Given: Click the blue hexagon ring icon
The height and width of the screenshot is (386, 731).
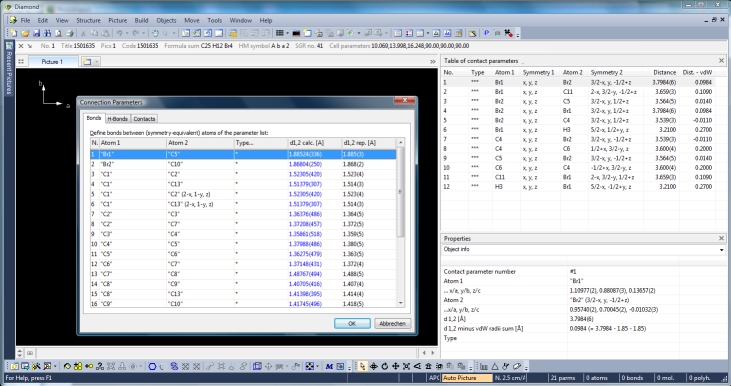Looking at the screenshot, I should [152, 366].
